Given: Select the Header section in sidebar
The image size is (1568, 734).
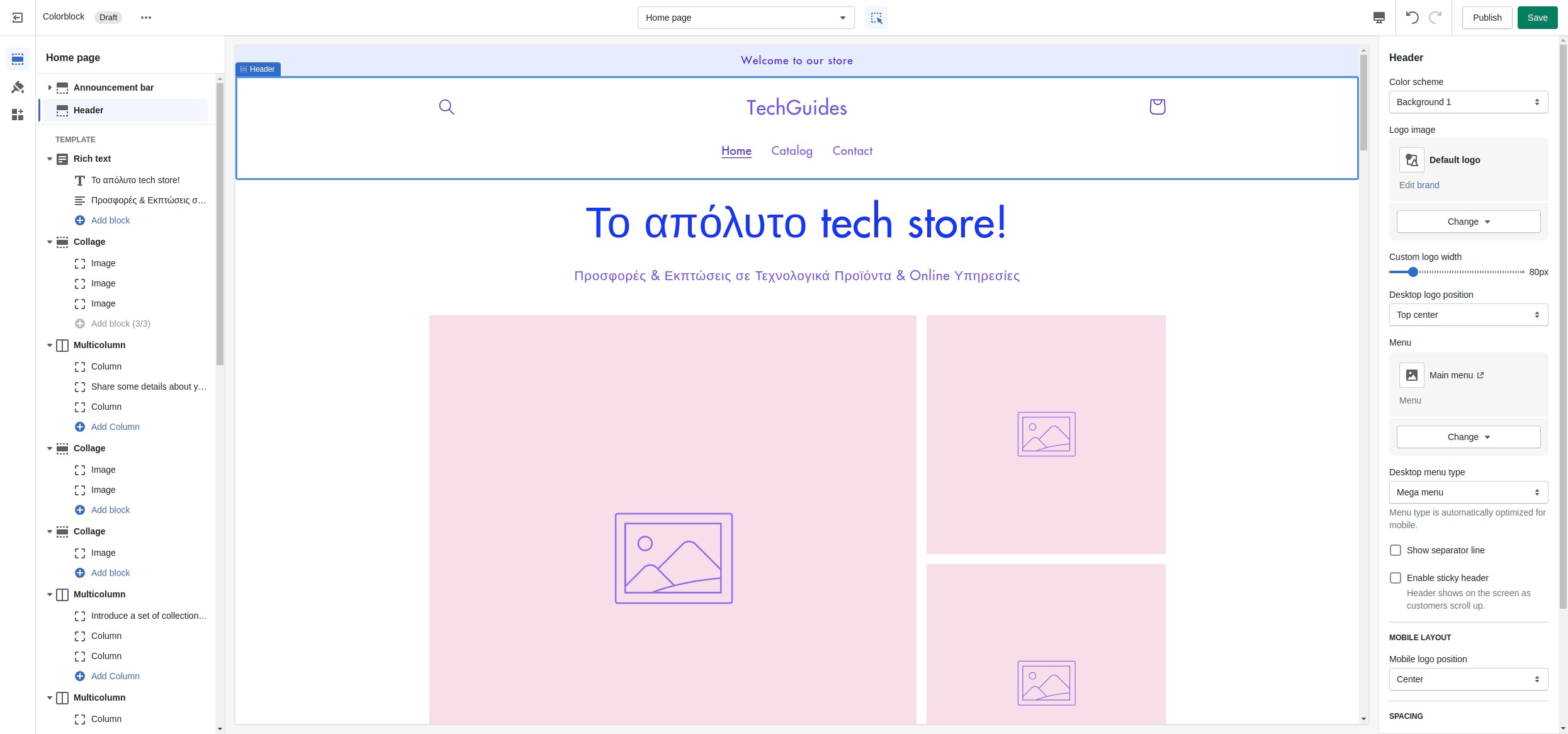Looking at the screenshot, I should (88, 110).
